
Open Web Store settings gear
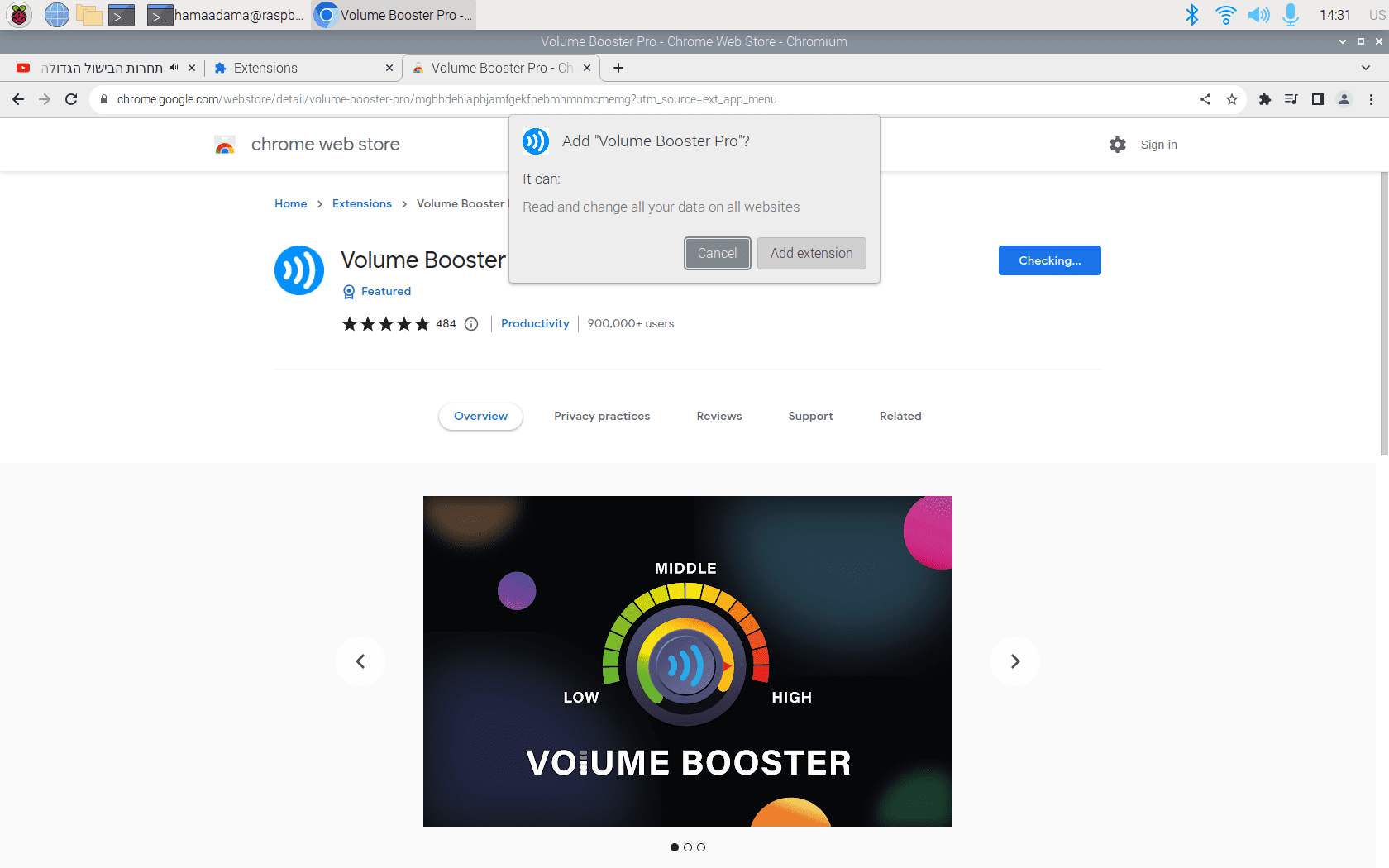tap(1118, 145)
